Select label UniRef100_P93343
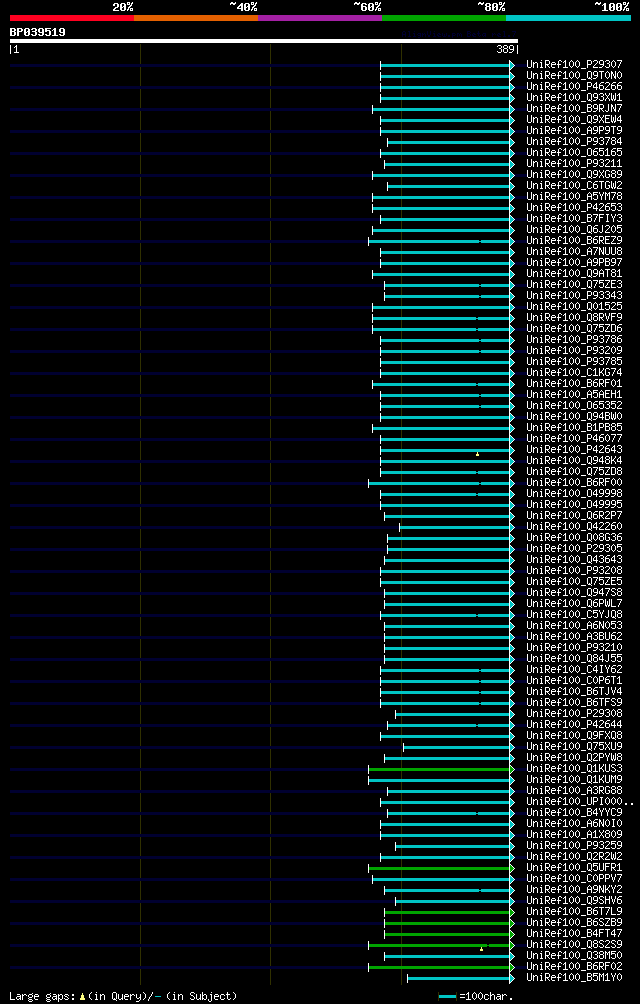The image size is (640, 1004). coord(574,296)
